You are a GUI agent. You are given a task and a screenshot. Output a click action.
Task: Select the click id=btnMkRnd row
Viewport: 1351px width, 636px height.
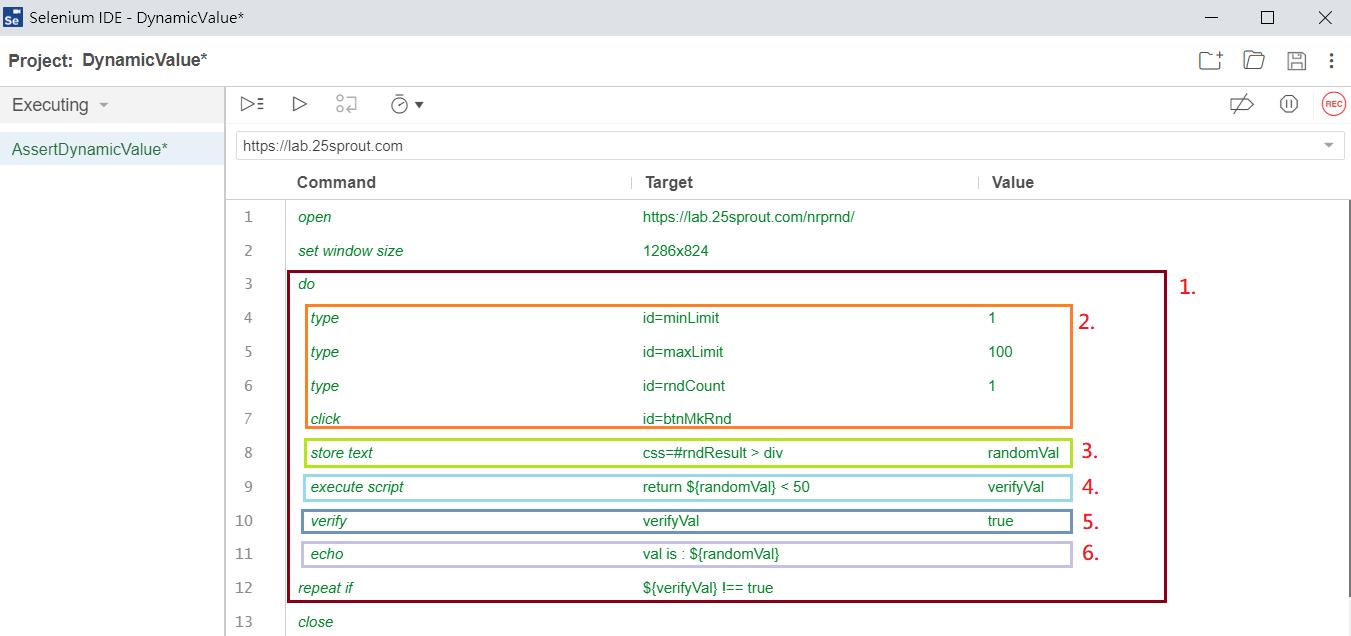pos(788,419)
